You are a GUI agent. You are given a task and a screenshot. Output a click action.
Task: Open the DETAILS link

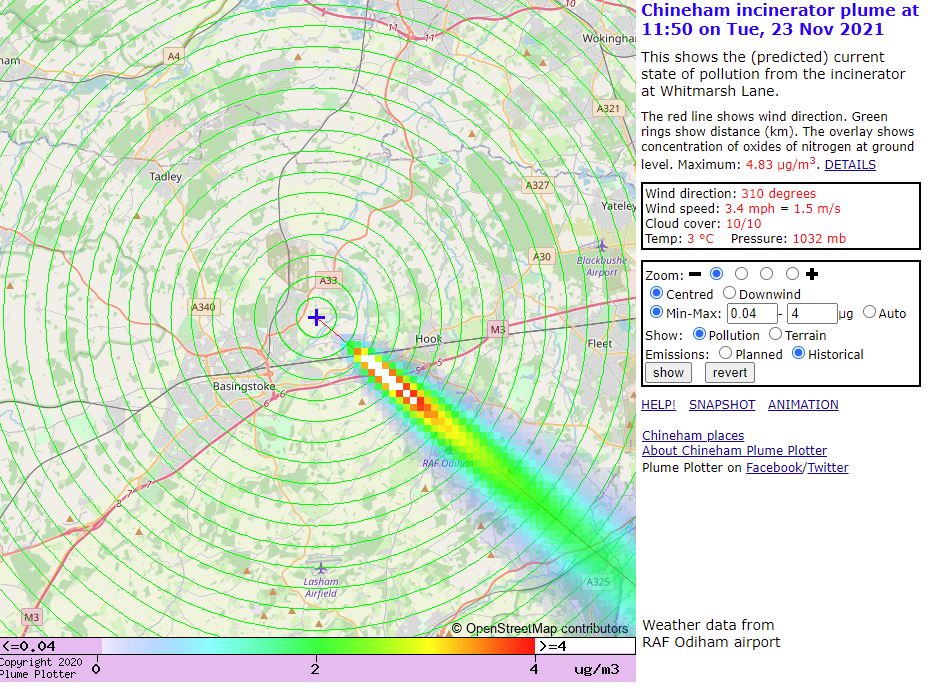(850, 165)
